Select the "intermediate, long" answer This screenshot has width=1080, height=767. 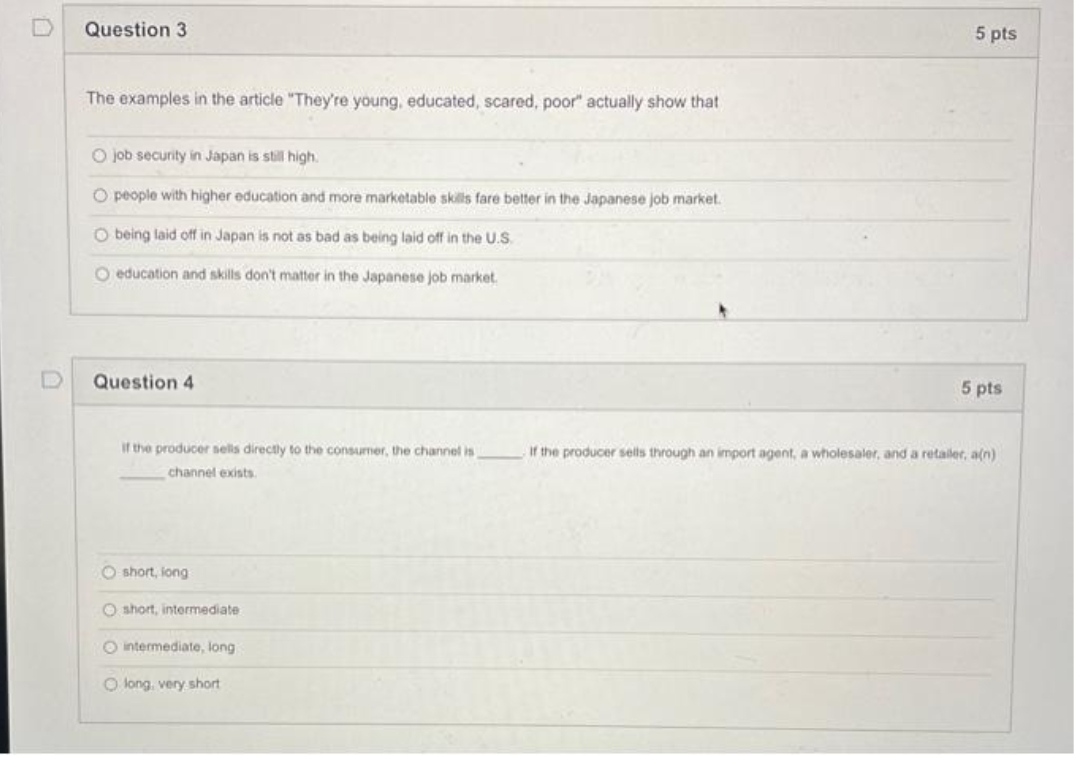[110, 647]
